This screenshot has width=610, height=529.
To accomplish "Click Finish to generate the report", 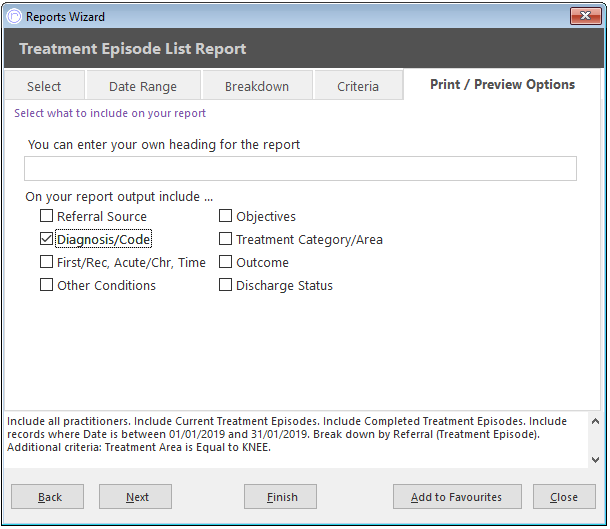I will click(280, 497).
